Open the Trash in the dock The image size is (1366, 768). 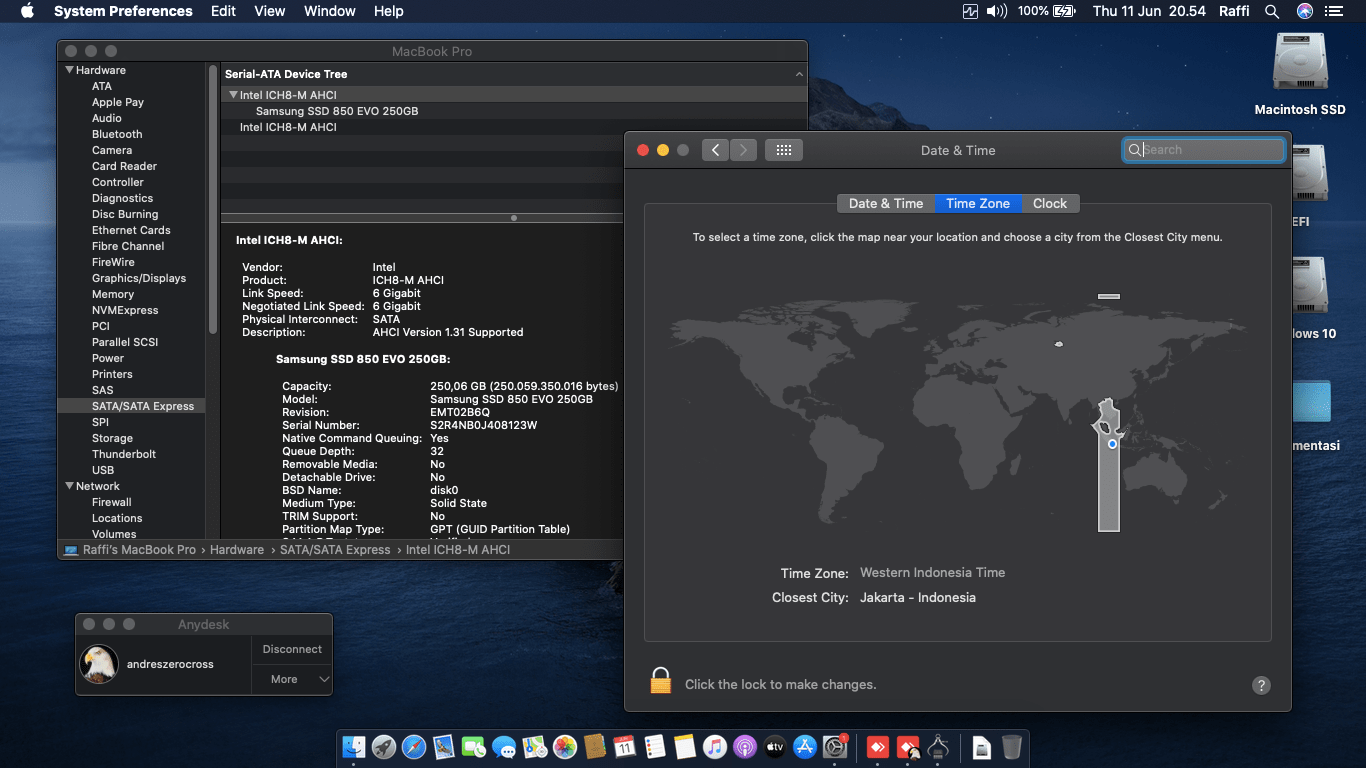click(x=1012, y=746)
